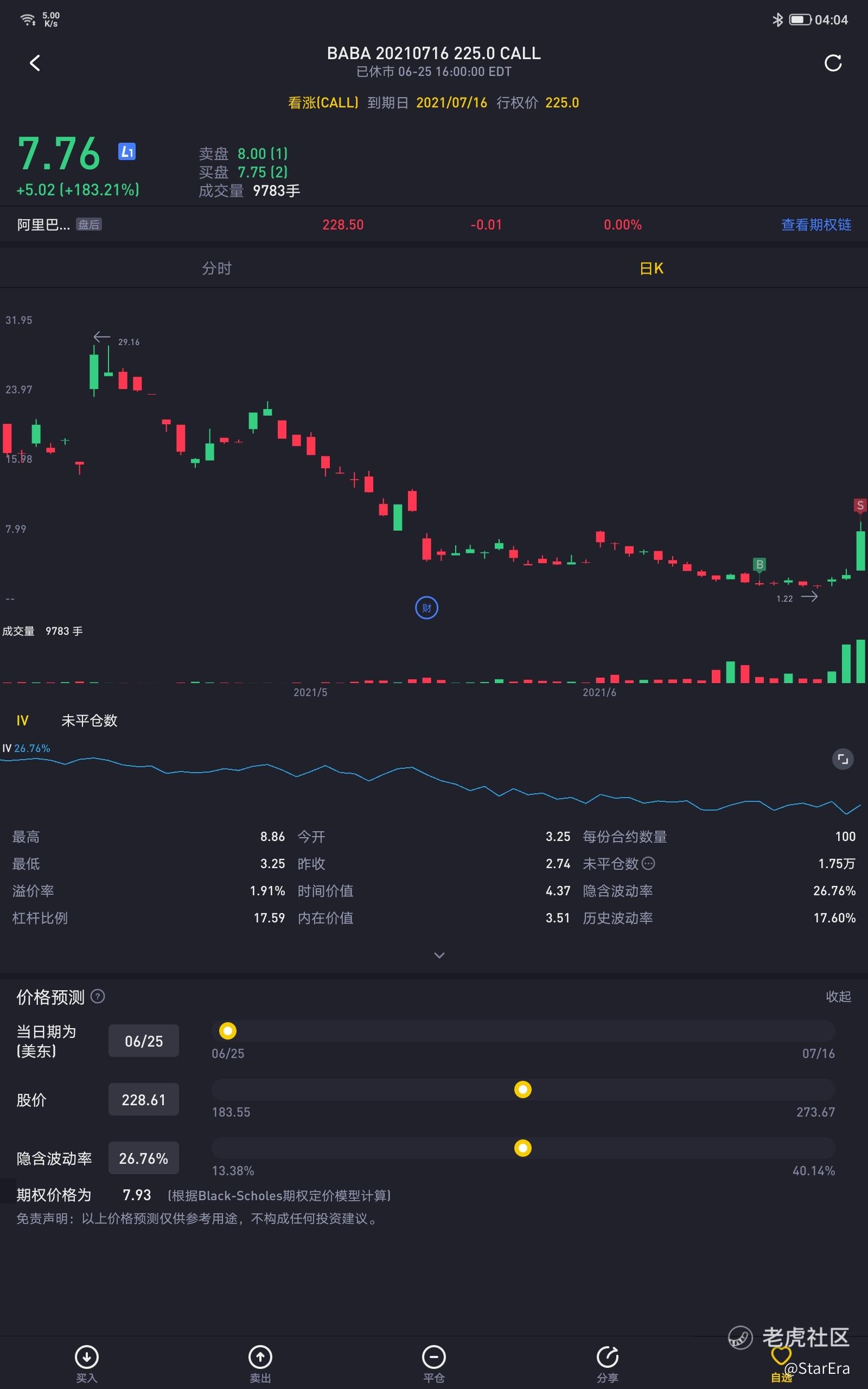Viewport: 868px width, 1389px height.
Task: Select the IV indicator tab
Action: (22, 721)
